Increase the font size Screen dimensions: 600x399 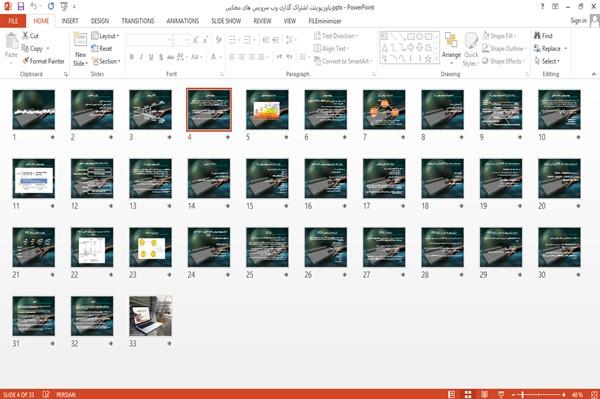click(196, 40)
